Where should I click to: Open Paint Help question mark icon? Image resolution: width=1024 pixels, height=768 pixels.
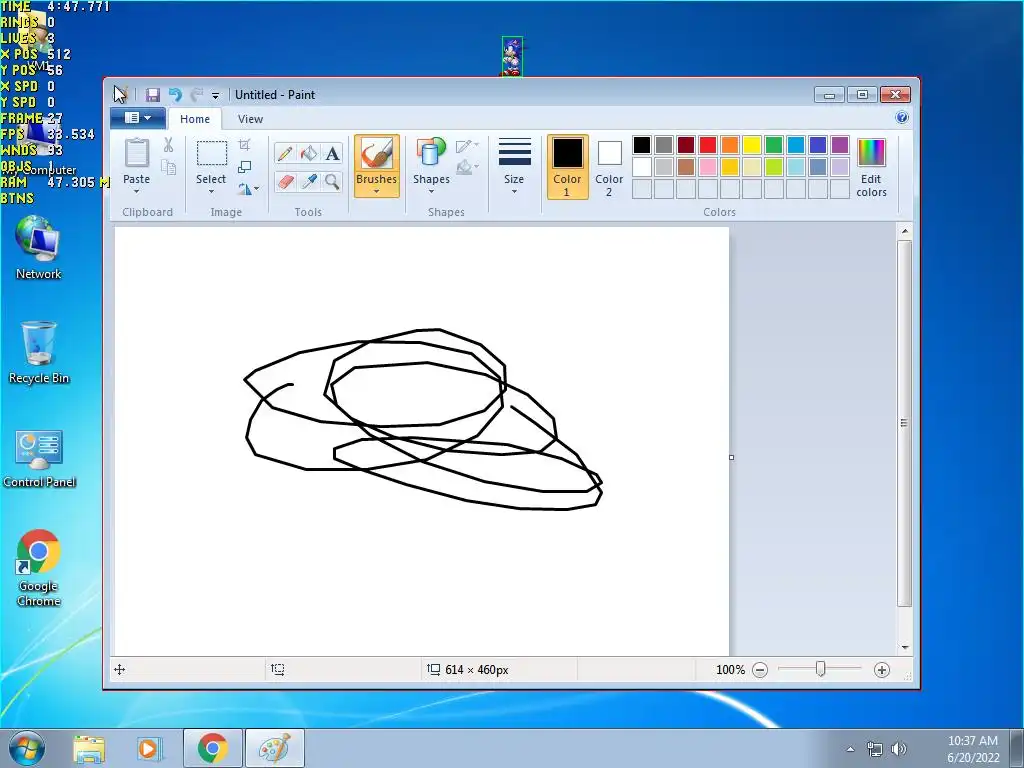902,118
